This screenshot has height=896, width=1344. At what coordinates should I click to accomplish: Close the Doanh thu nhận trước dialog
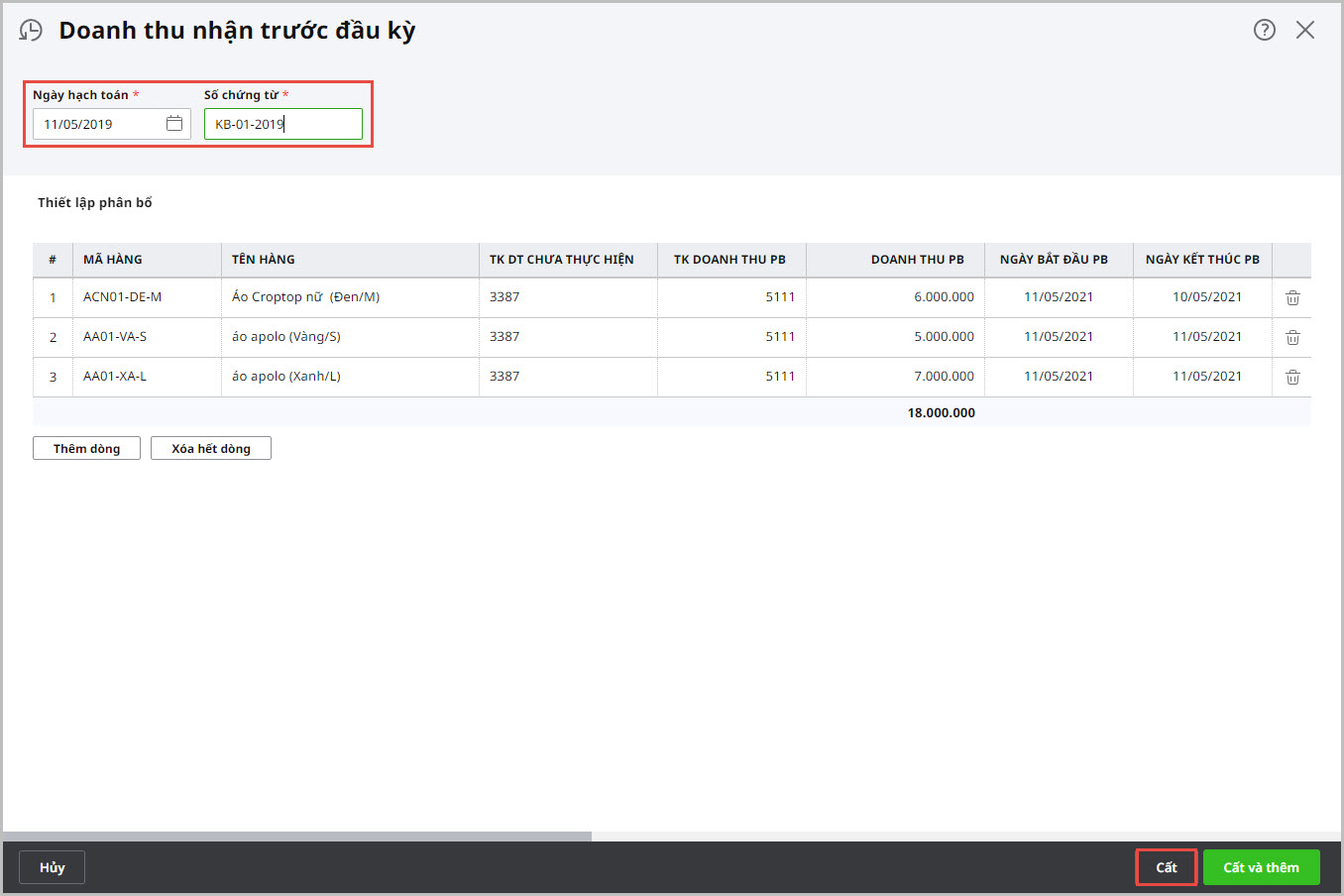coord(1305,30)
